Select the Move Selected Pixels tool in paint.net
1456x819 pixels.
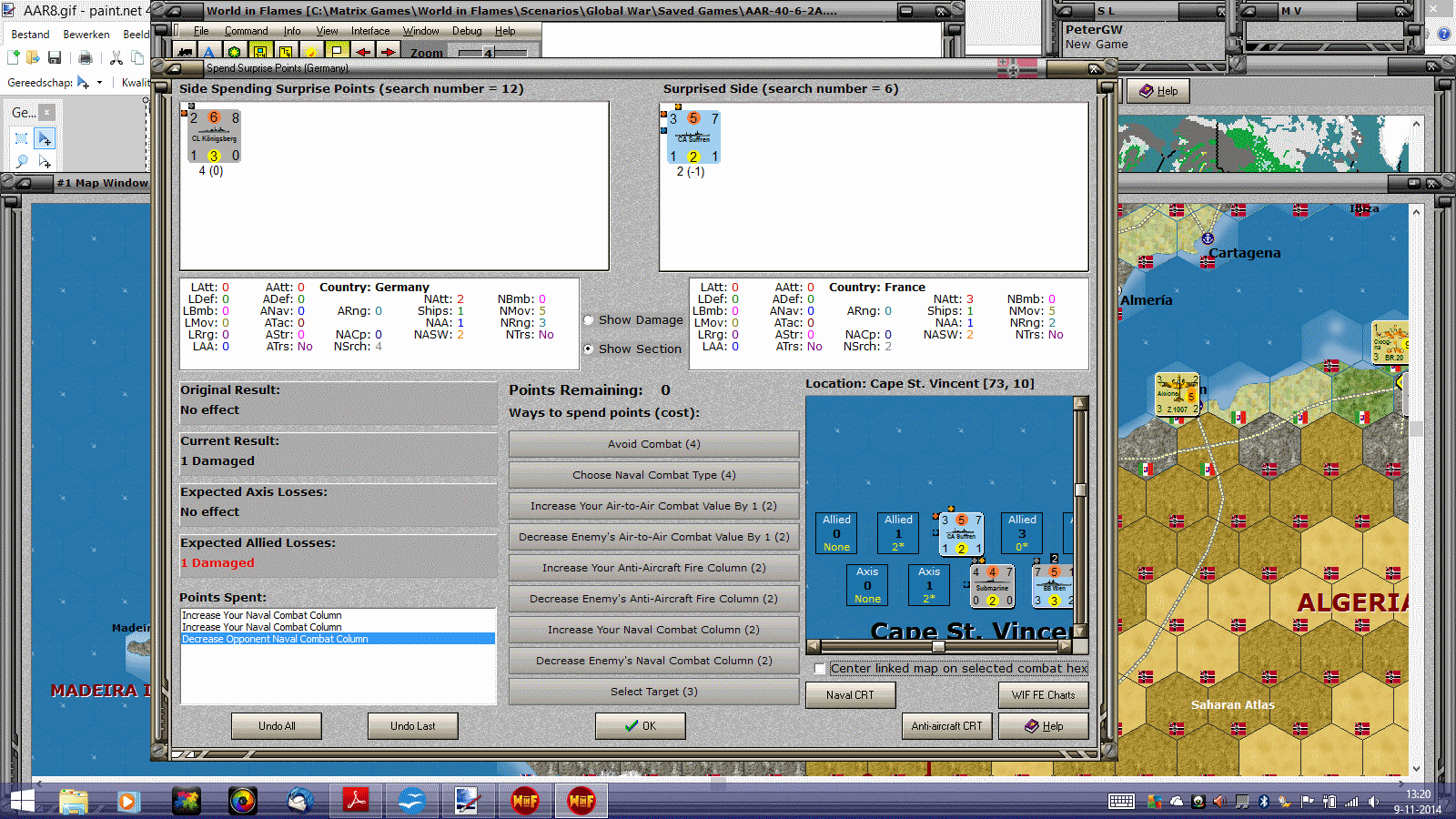tap(45, 138)
